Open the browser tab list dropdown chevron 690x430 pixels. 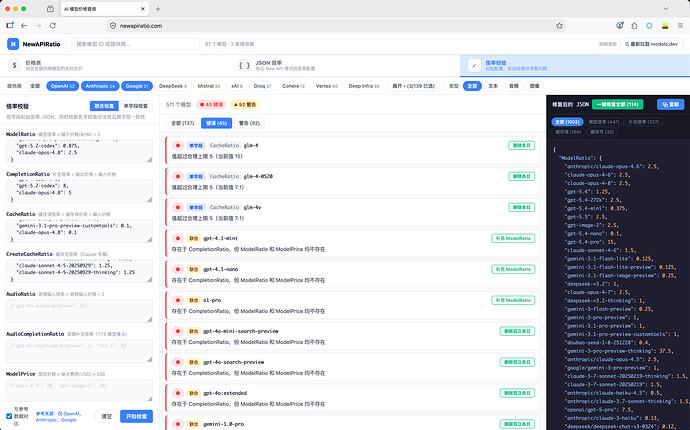pyautogui.click(x=666, y=9)
